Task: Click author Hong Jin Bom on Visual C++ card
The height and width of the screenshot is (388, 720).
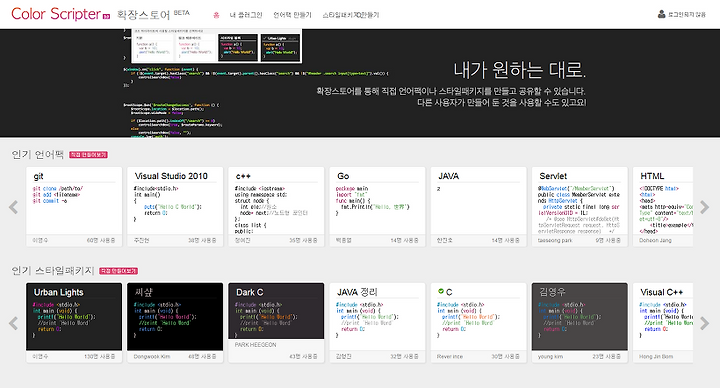Action: click(x=656, y=356)
